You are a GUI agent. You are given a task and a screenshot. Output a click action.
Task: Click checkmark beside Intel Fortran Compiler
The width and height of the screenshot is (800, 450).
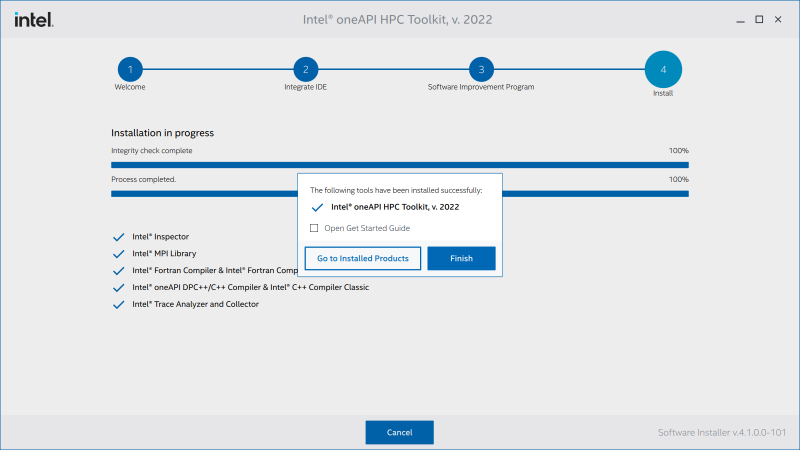click(119, 271)
